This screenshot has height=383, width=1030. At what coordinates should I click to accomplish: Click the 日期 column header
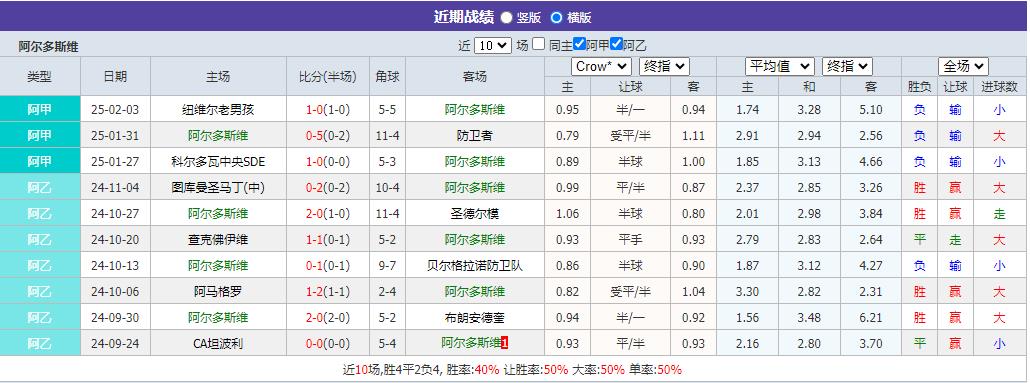pyautogui.click(x=116, y=76)
